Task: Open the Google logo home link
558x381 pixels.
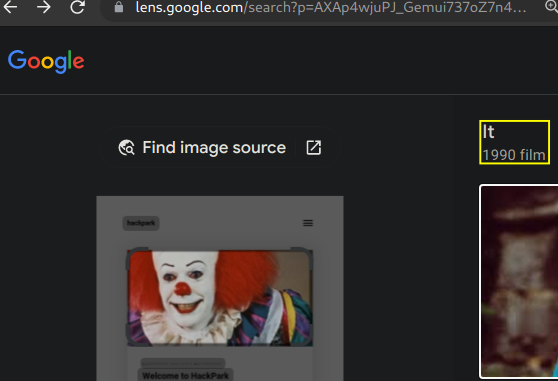Action: [x=46, y=62]
